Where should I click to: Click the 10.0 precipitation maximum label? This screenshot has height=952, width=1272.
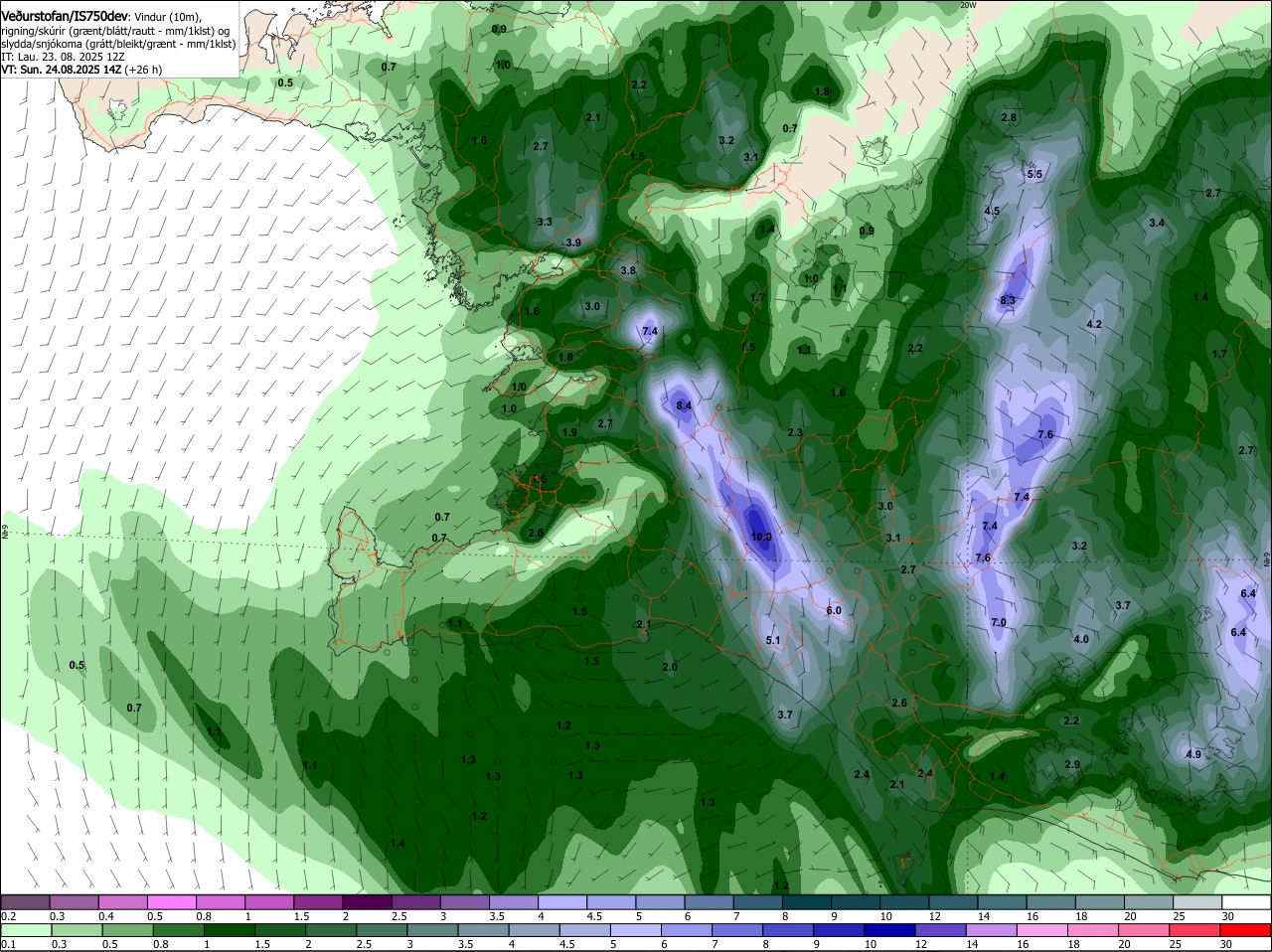pos(761,537)
